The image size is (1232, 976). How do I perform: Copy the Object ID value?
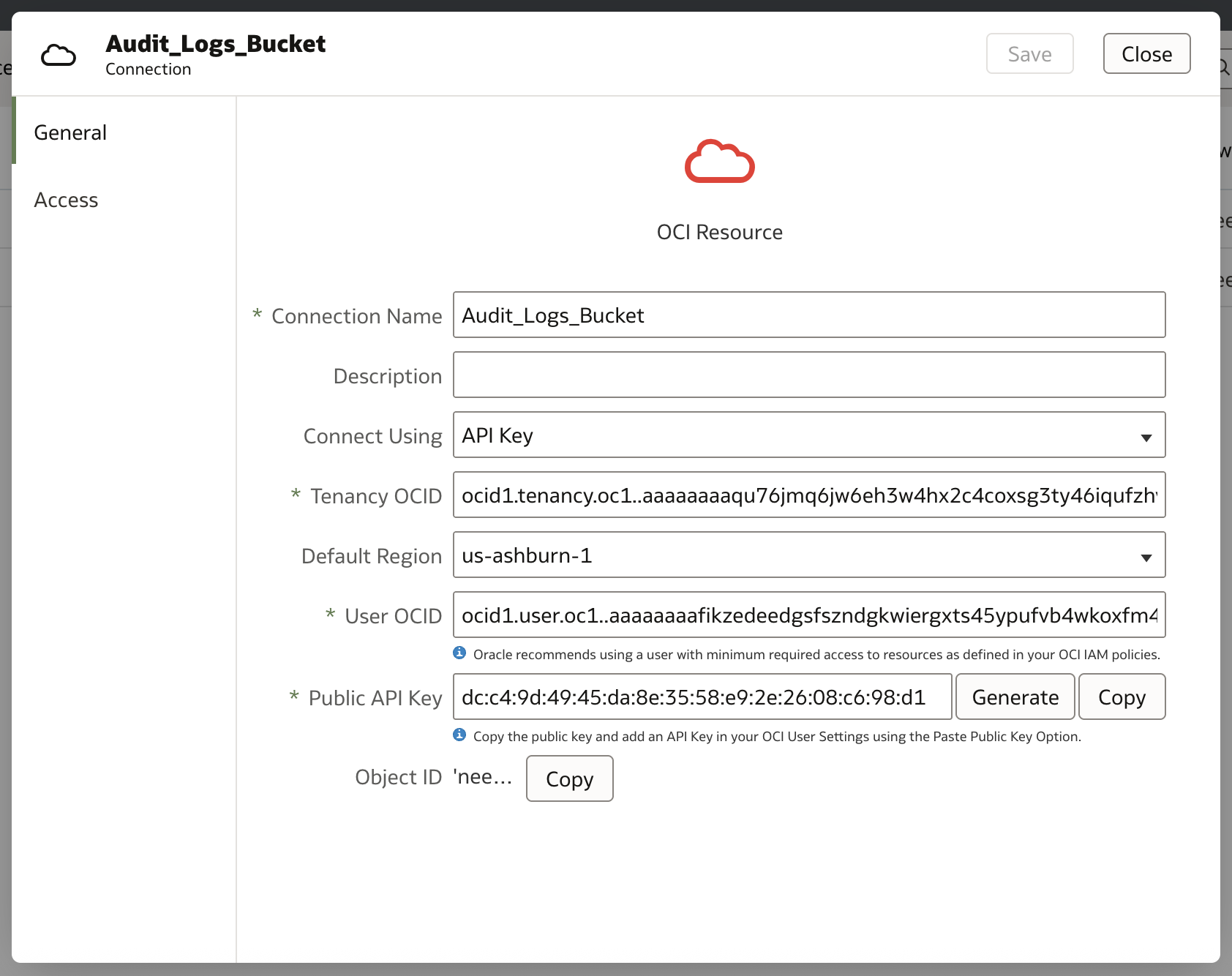click(x=569, y=778)
